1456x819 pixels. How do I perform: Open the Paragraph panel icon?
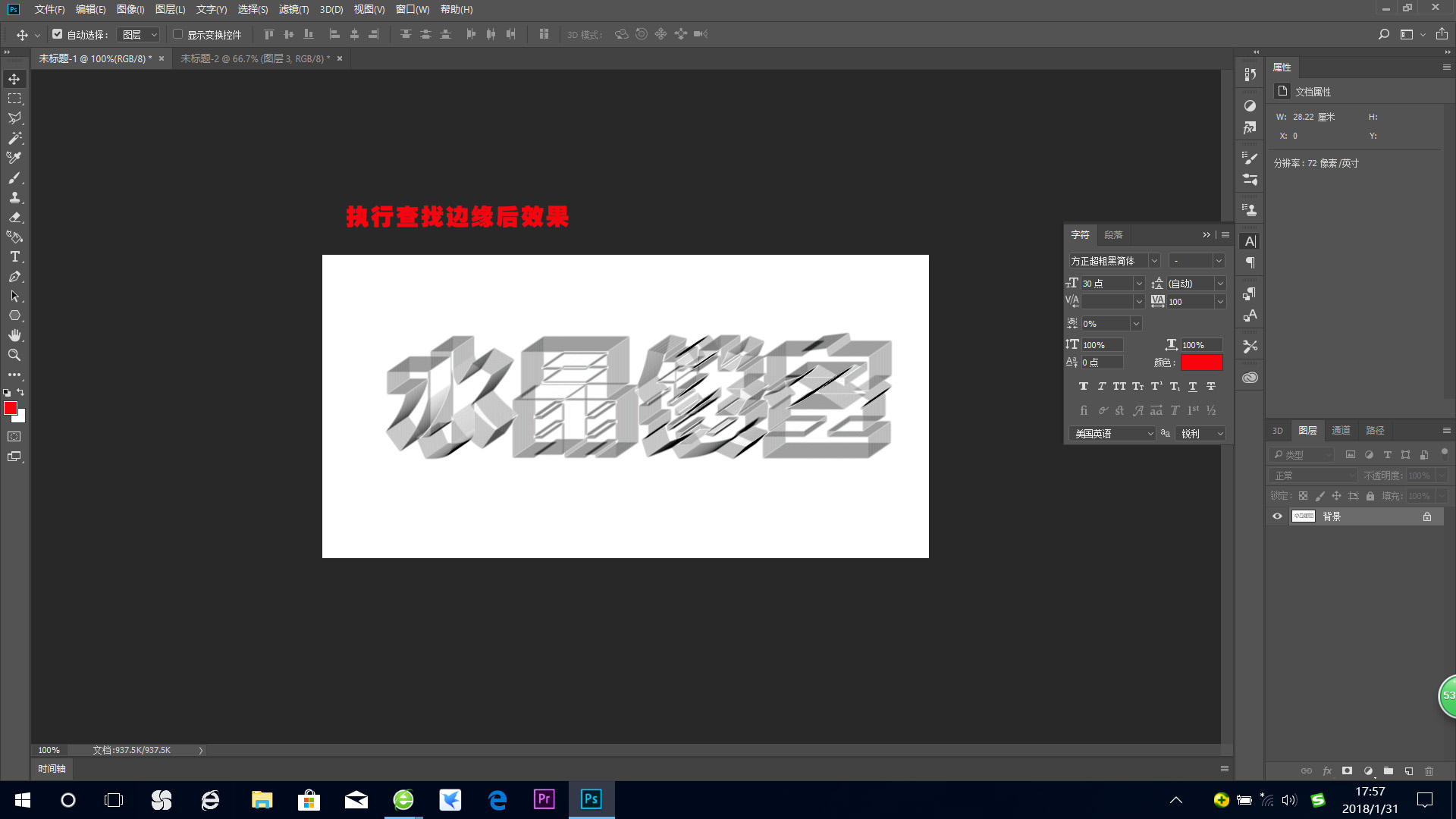point(1249,262)
